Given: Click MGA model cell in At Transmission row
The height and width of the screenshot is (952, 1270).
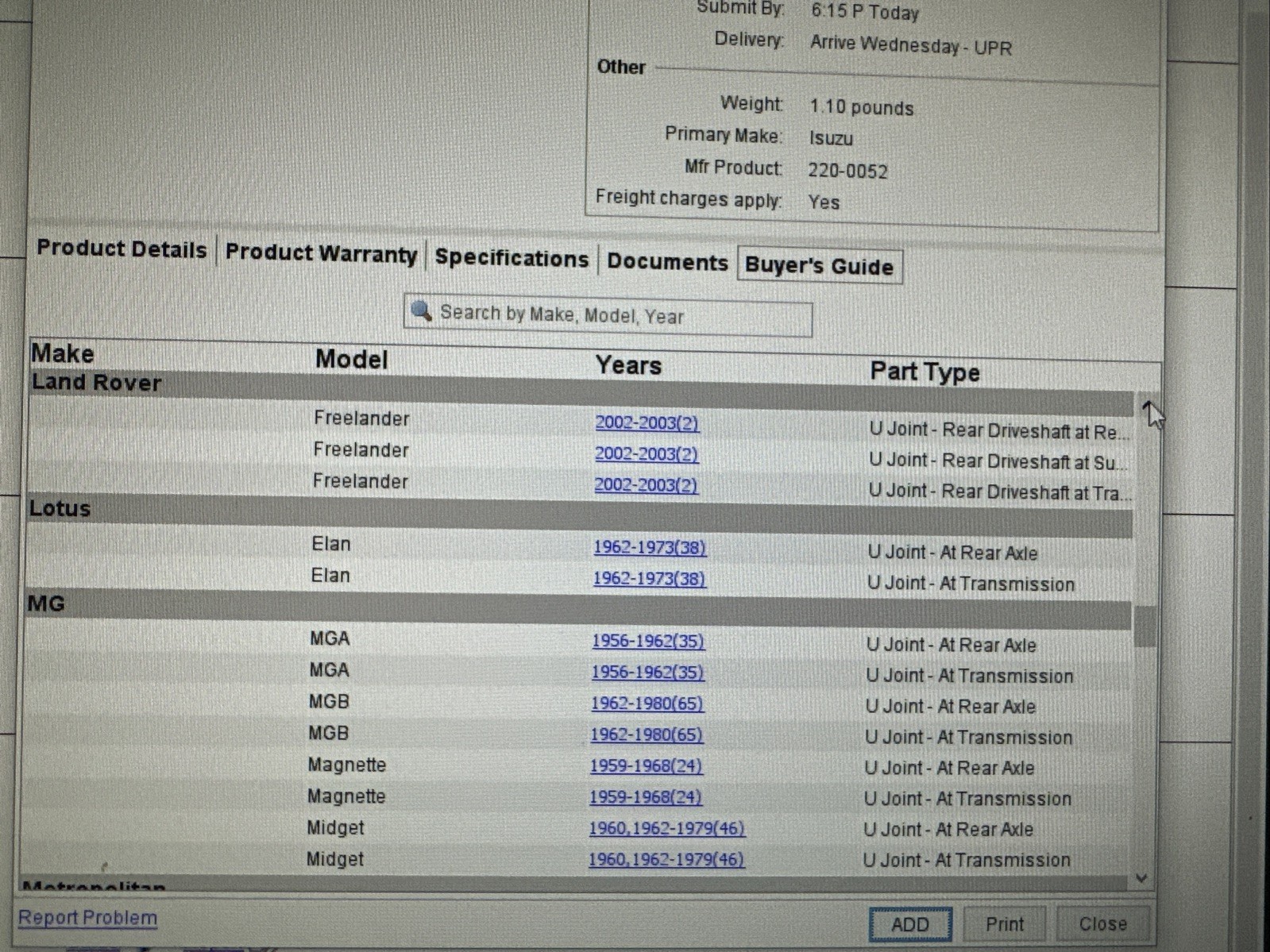Looking at the screenshot, I should pyautogui.click(x=329, y=670).
